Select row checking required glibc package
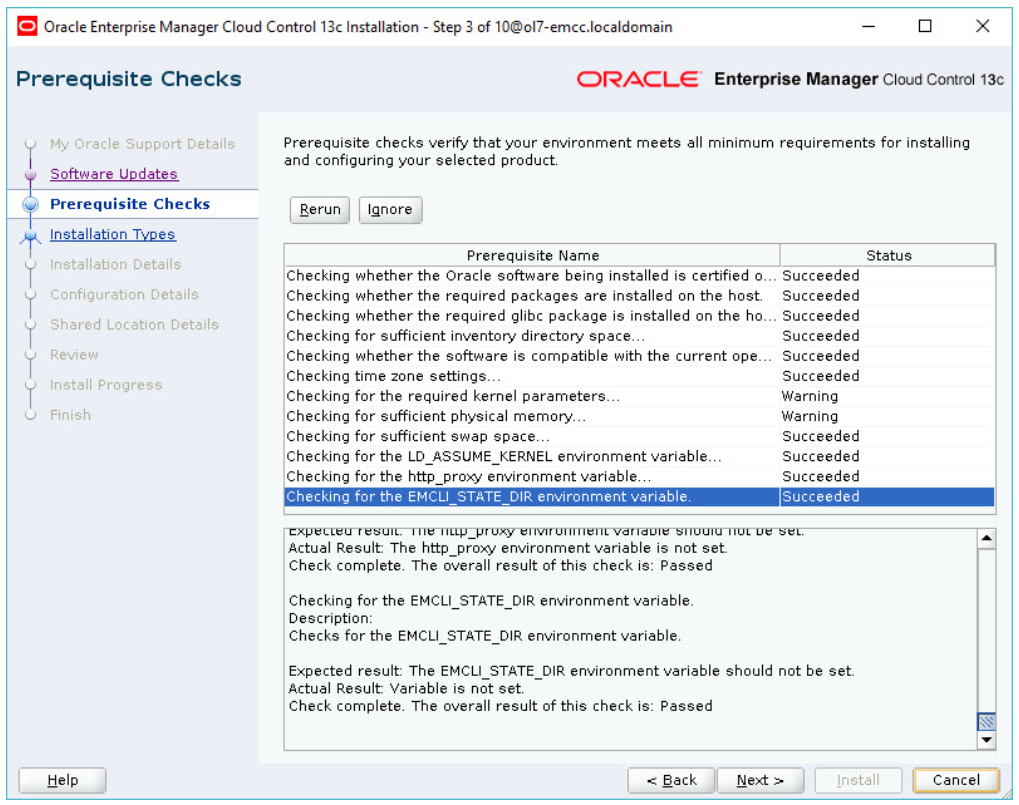Image resolution: width=1019 pixels, height=805 pixels. point(639,316)
